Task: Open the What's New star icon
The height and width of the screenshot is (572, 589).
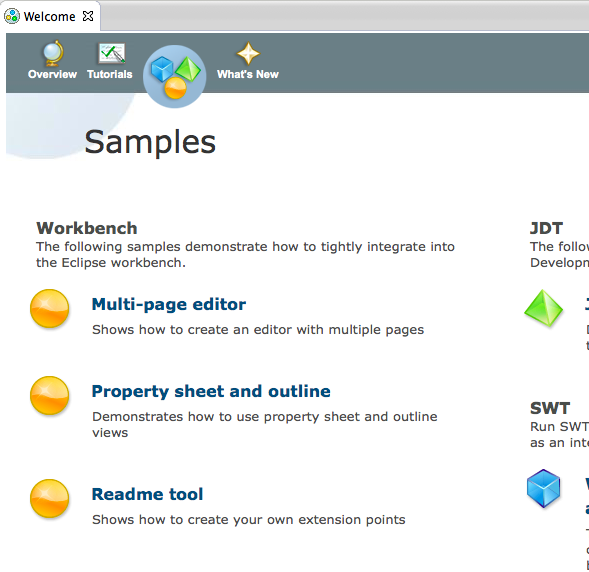Action: 248,54
